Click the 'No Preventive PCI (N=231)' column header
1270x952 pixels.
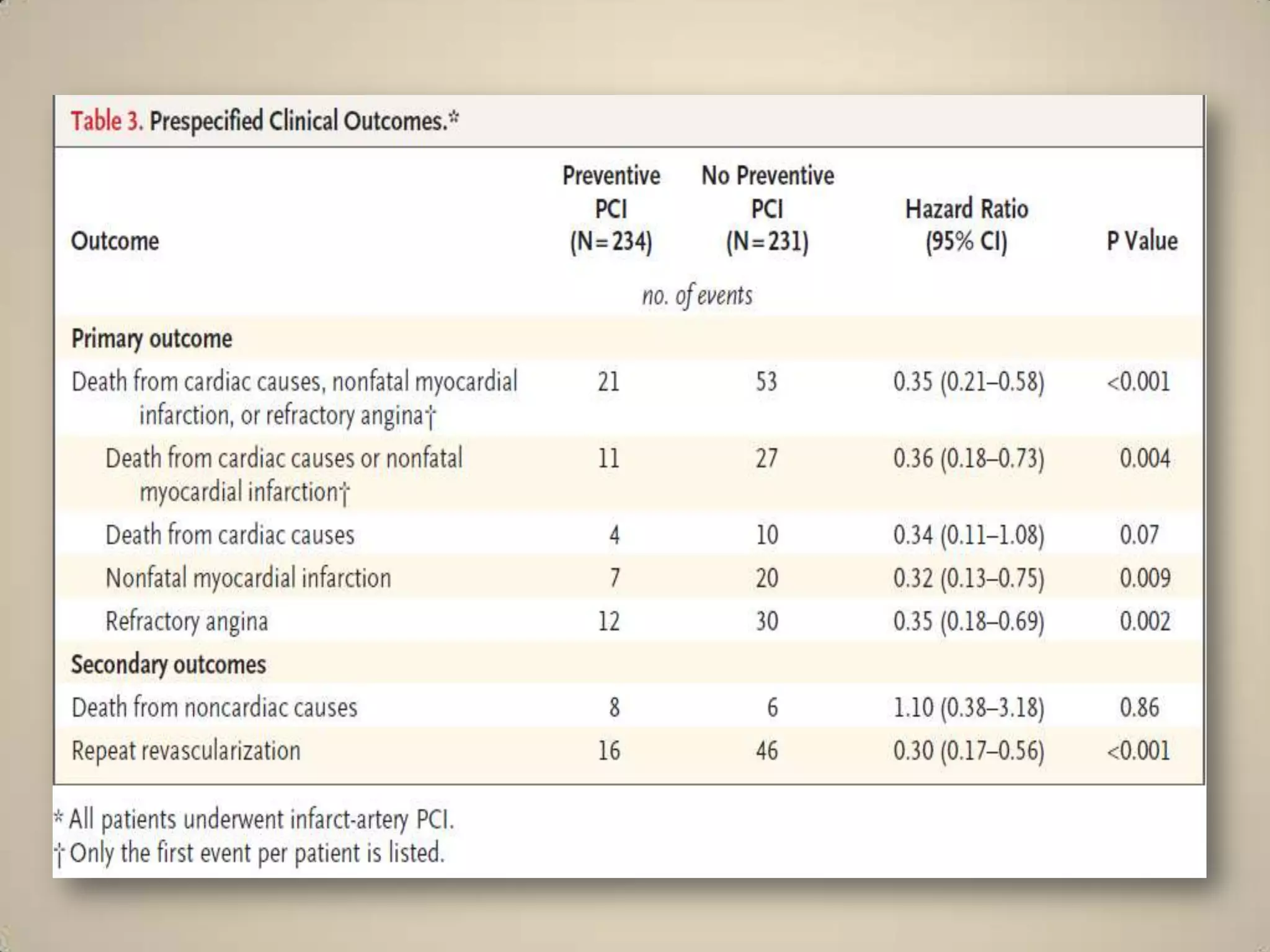point(768,209)
